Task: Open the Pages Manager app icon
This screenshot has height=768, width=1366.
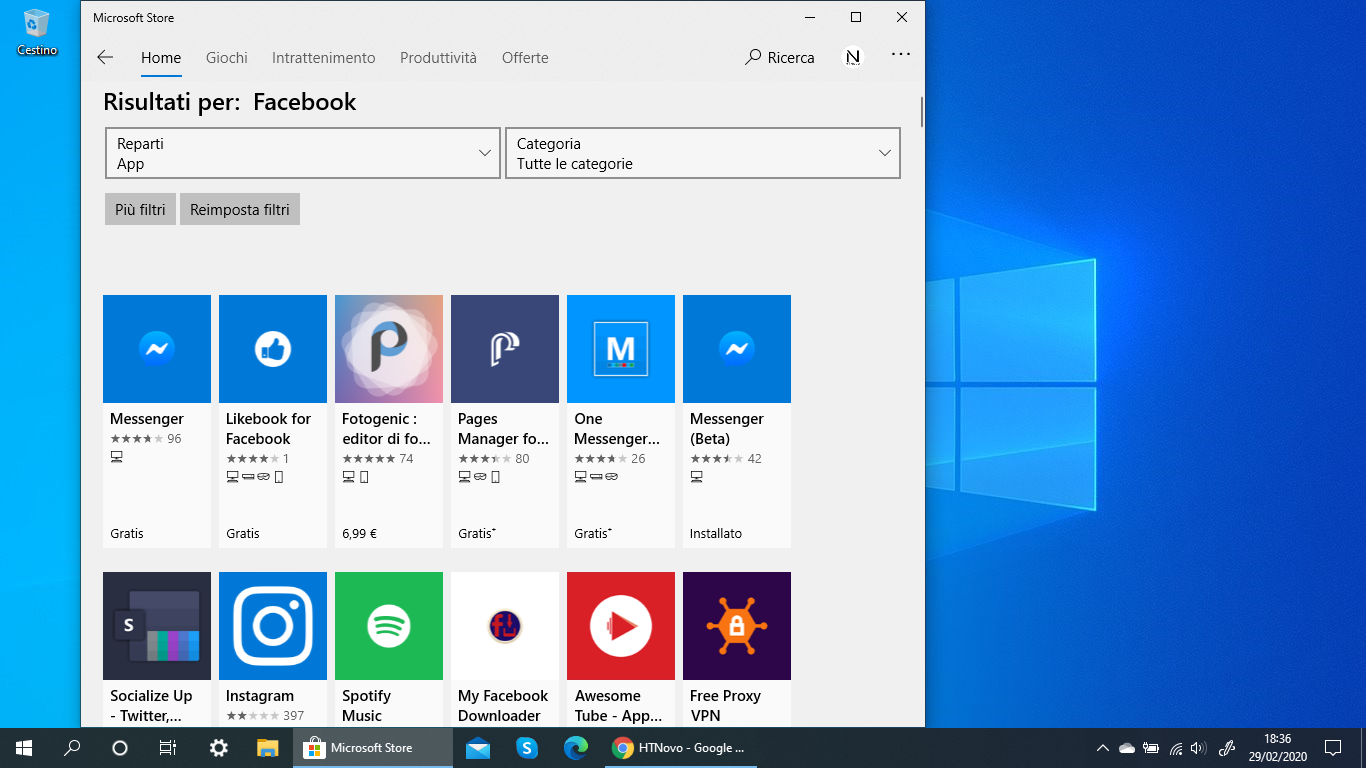Action: 505,349
